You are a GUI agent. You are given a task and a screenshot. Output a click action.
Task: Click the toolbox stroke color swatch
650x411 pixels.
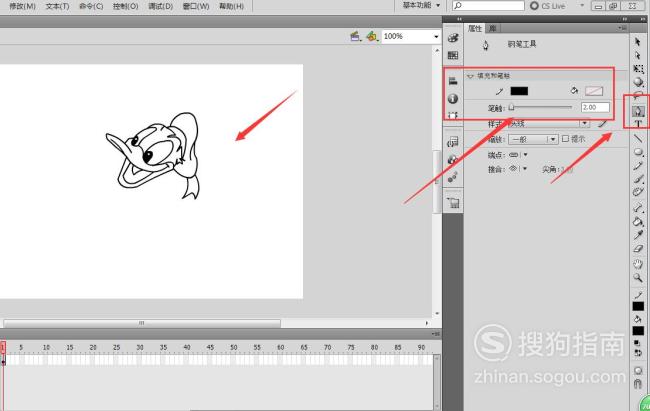(x=638, y=306)
